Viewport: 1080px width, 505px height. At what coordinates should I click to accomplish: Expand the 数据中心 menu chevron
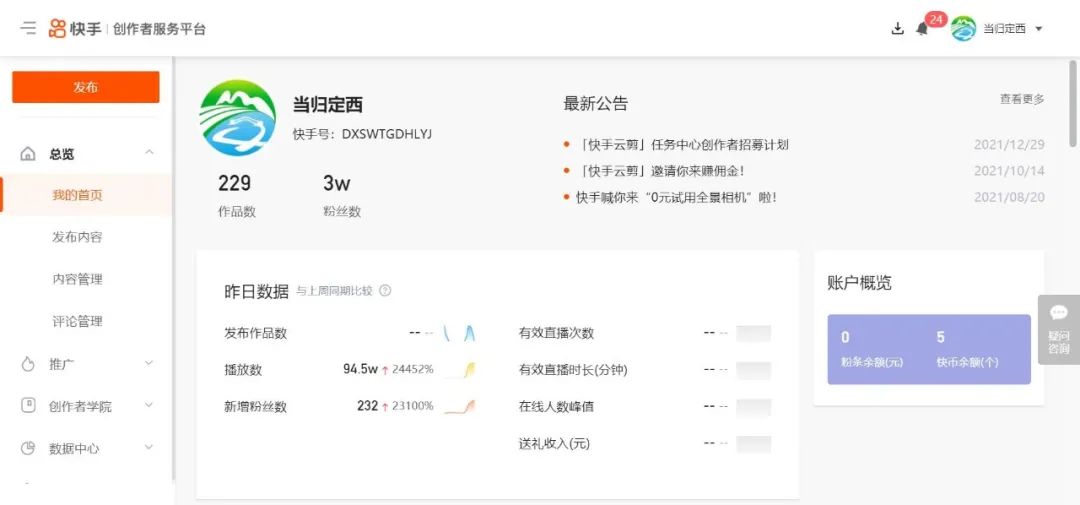(149, 448)
